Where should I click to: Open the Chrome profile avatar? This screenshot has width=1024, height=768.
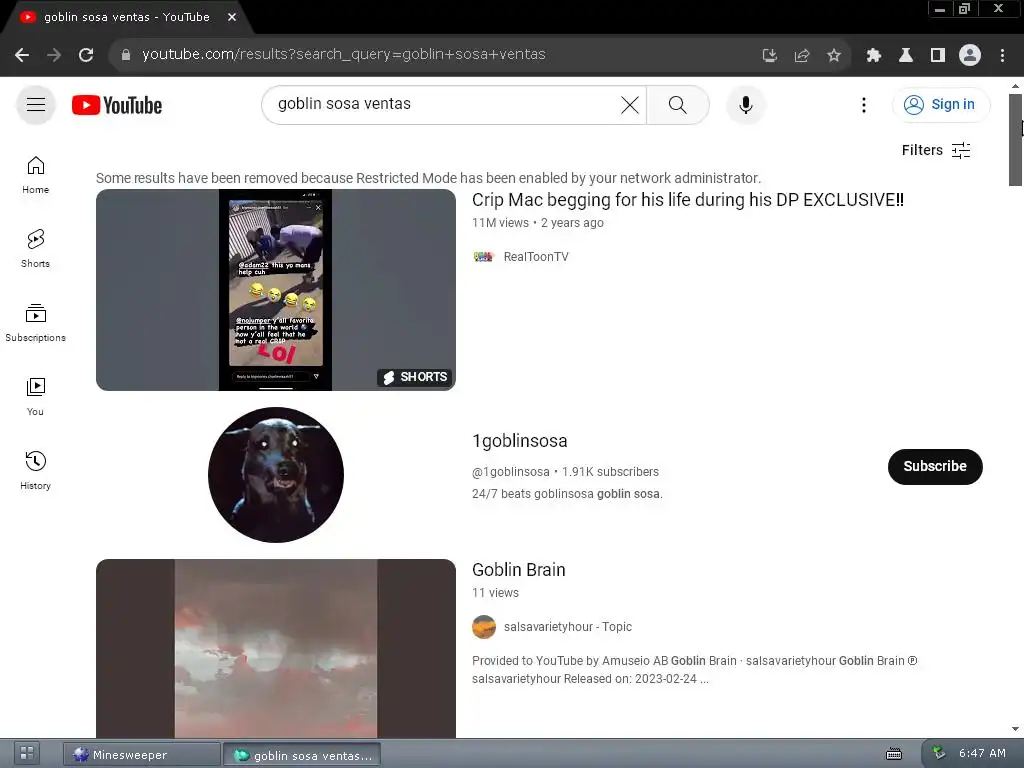pos(970,55)
